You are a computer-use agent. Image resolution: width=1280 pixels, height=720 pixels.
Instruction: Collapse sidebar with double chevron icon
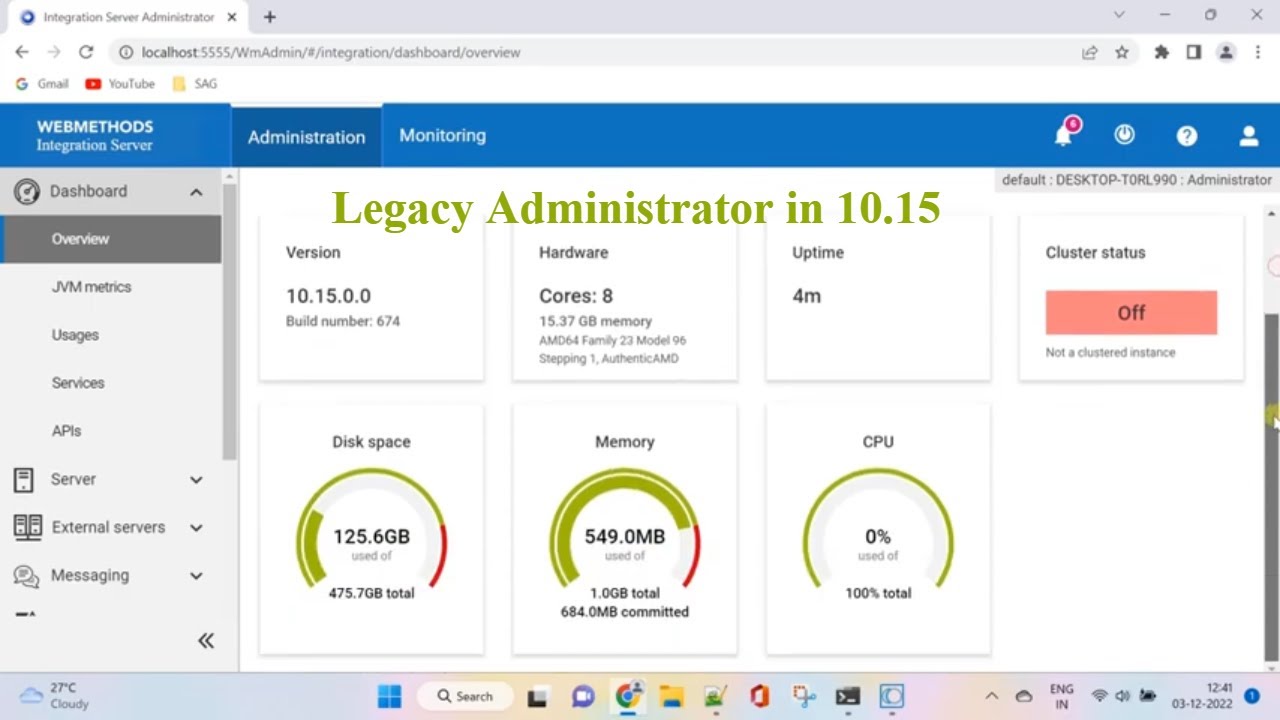click(206, 641)
